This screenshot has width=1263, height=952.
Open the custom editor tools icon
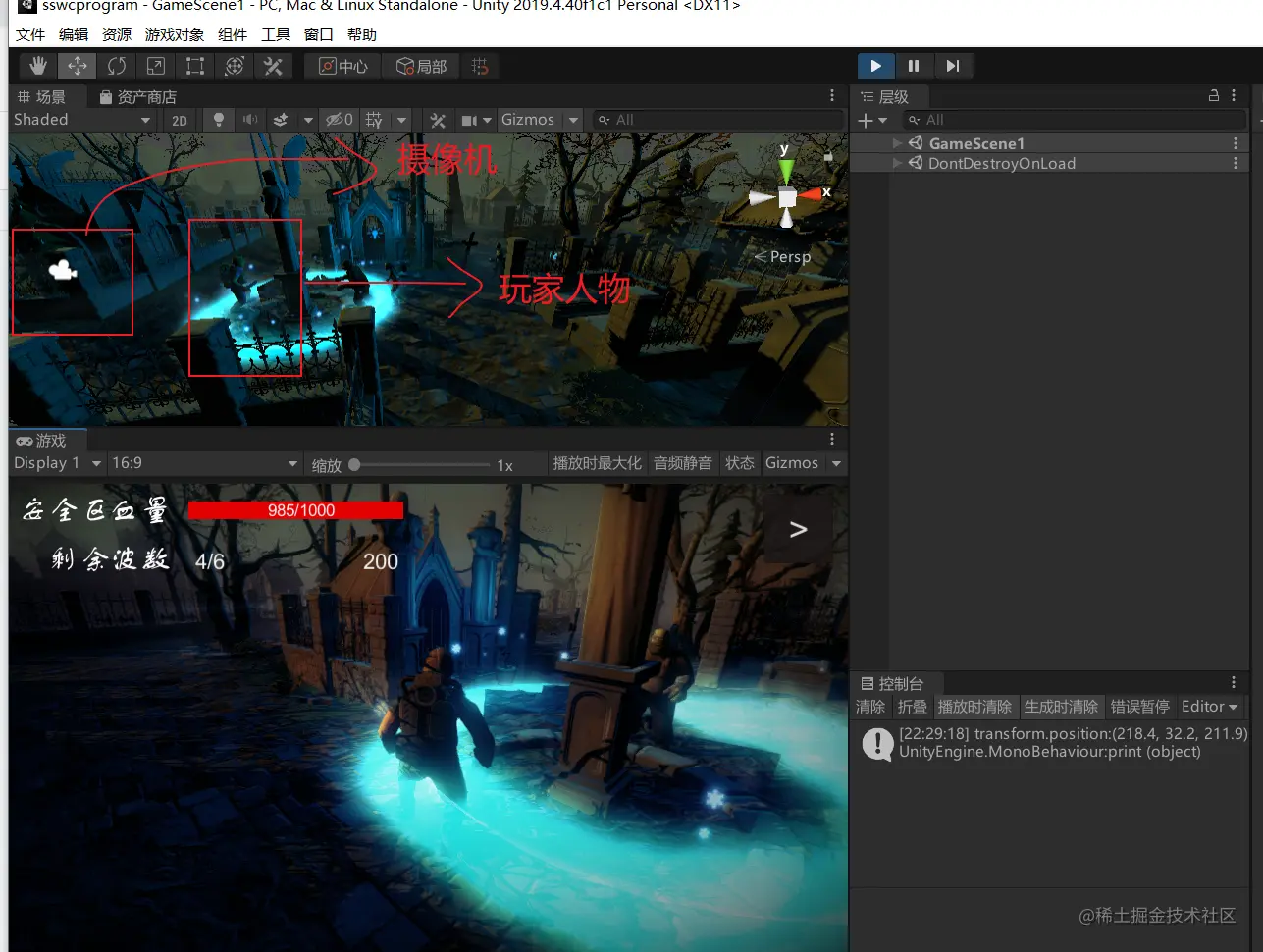[x=274, y=66]
